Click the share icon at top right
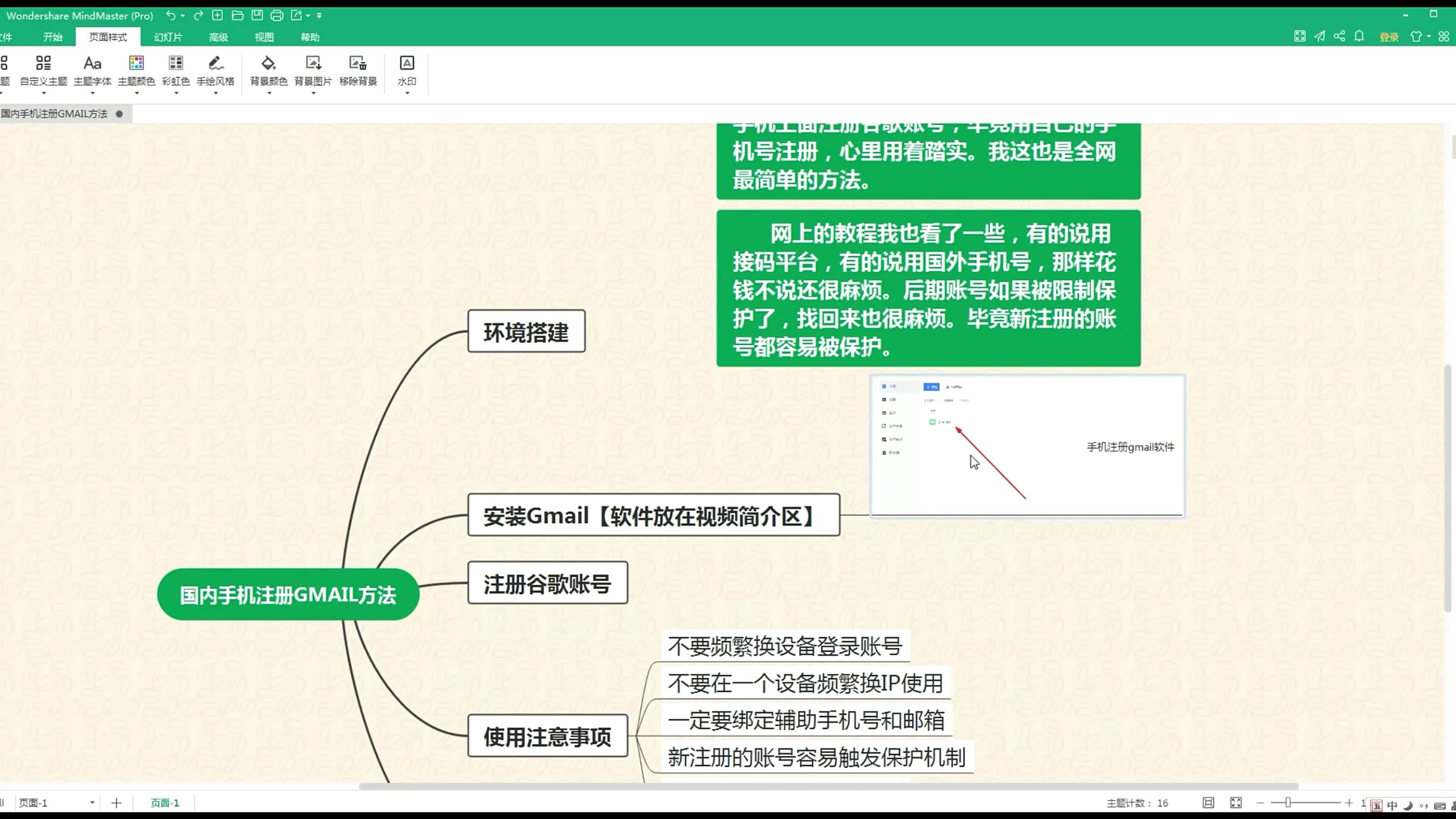 coord(1339,36)
